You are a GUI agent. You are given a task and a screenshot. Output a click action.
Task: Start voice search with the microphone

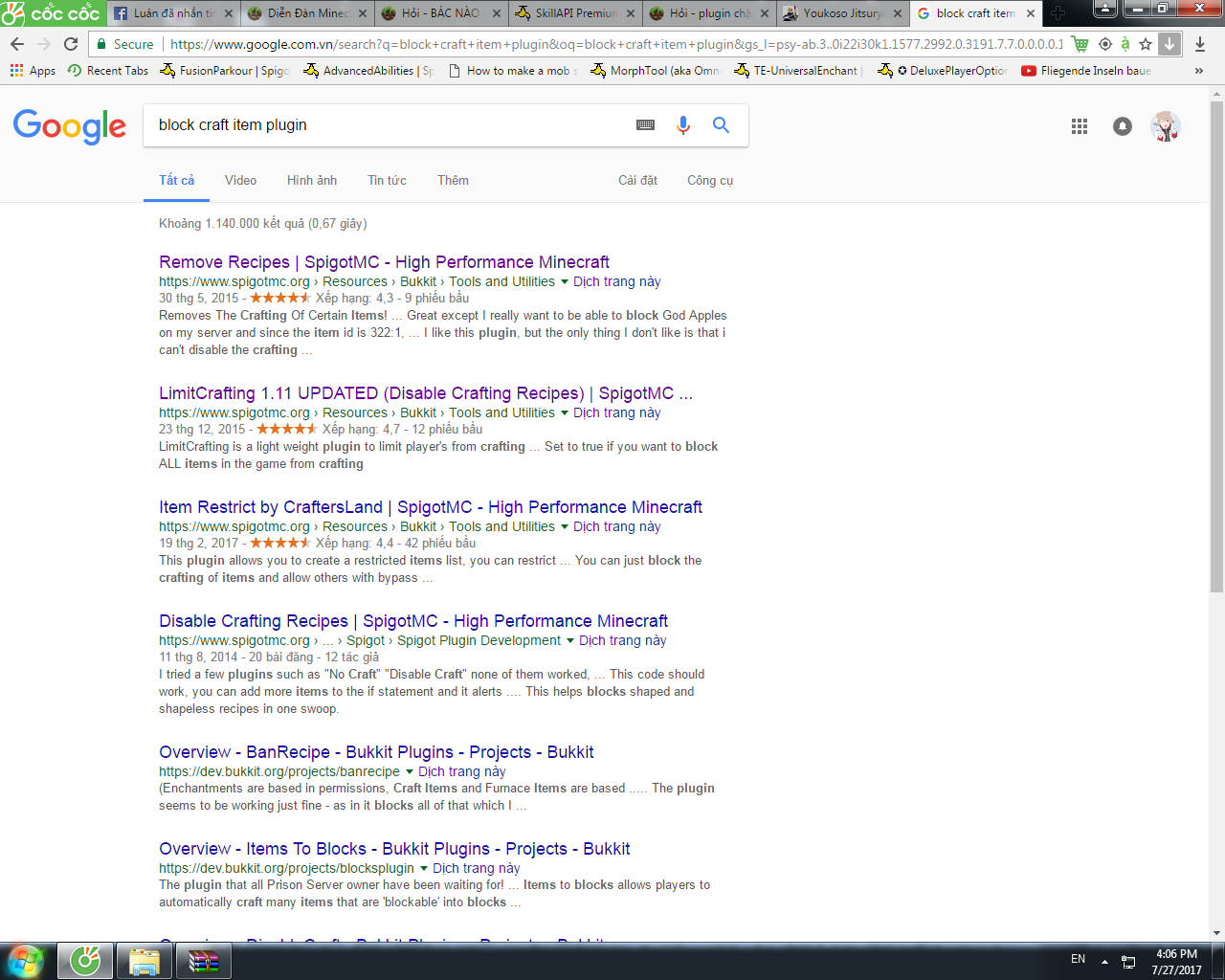pyautogui.click(x=683, y=125)
